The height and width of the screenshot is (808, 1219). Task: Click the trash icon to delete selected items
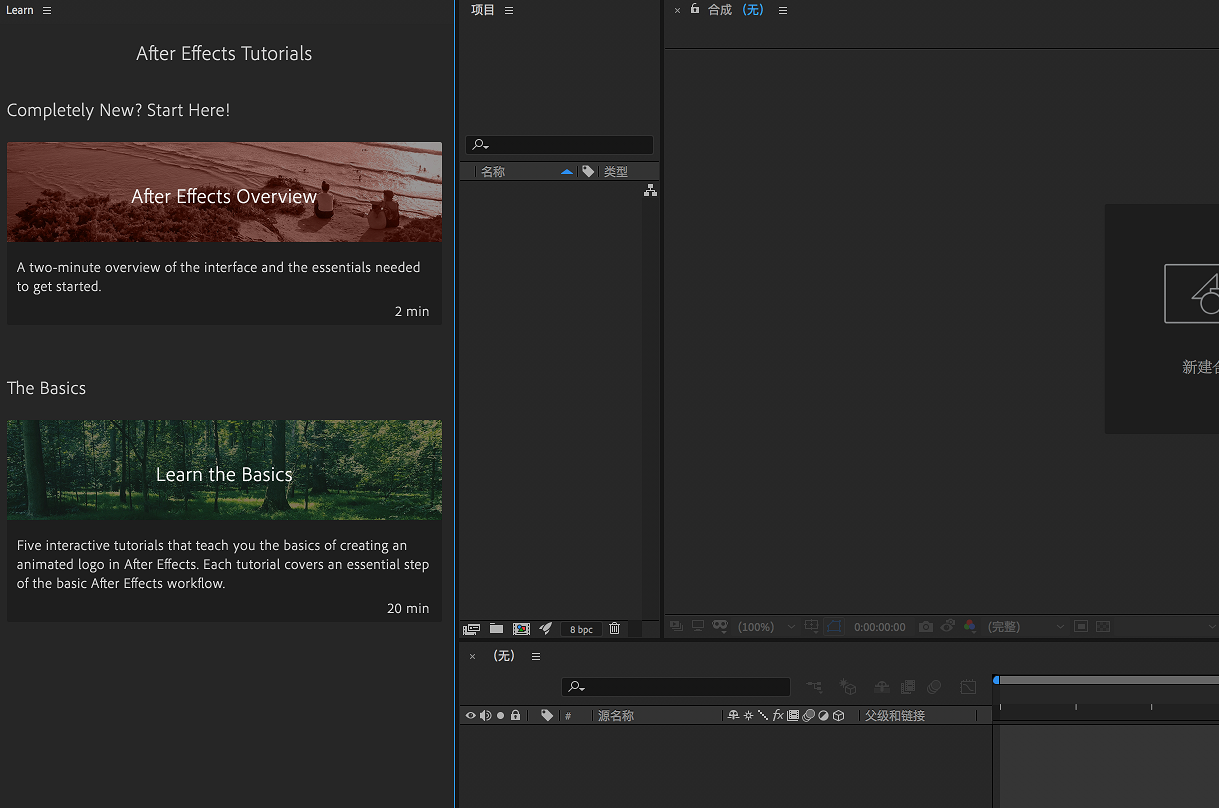(x=614, y=629)
